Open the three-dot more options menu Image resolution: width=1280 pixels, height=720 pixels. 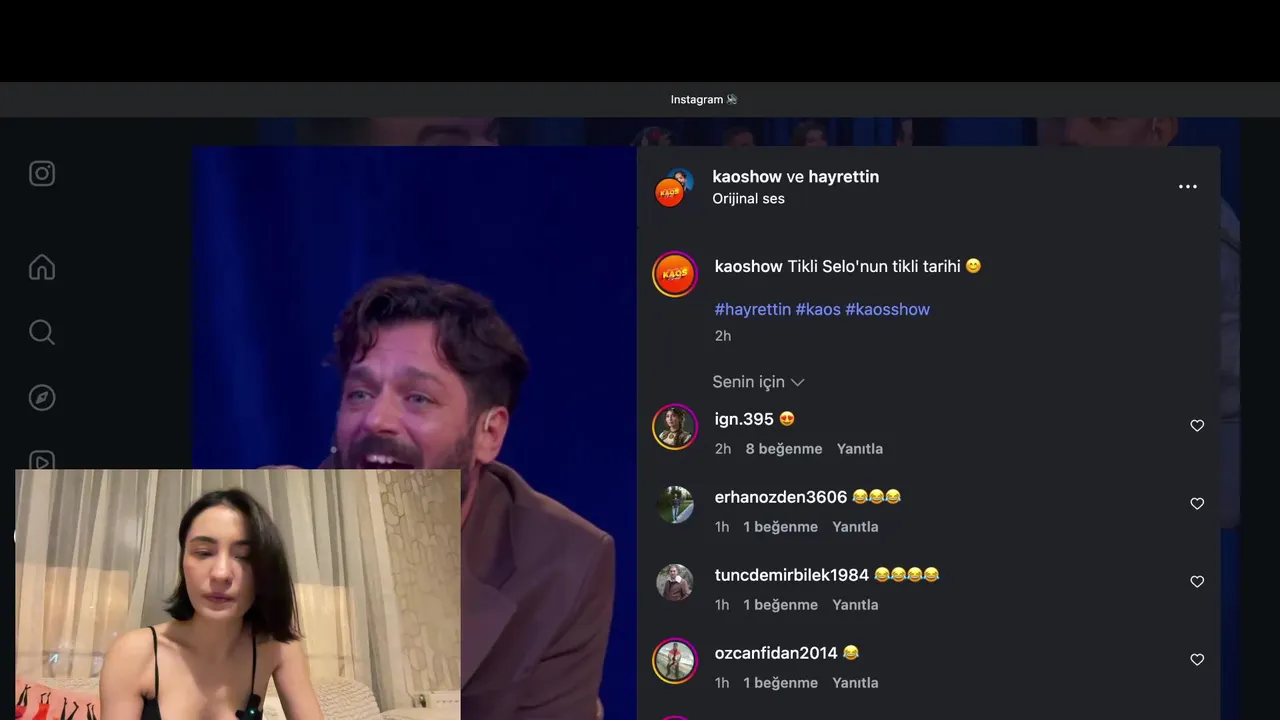pyautogui.click(x=1187, y=187)
